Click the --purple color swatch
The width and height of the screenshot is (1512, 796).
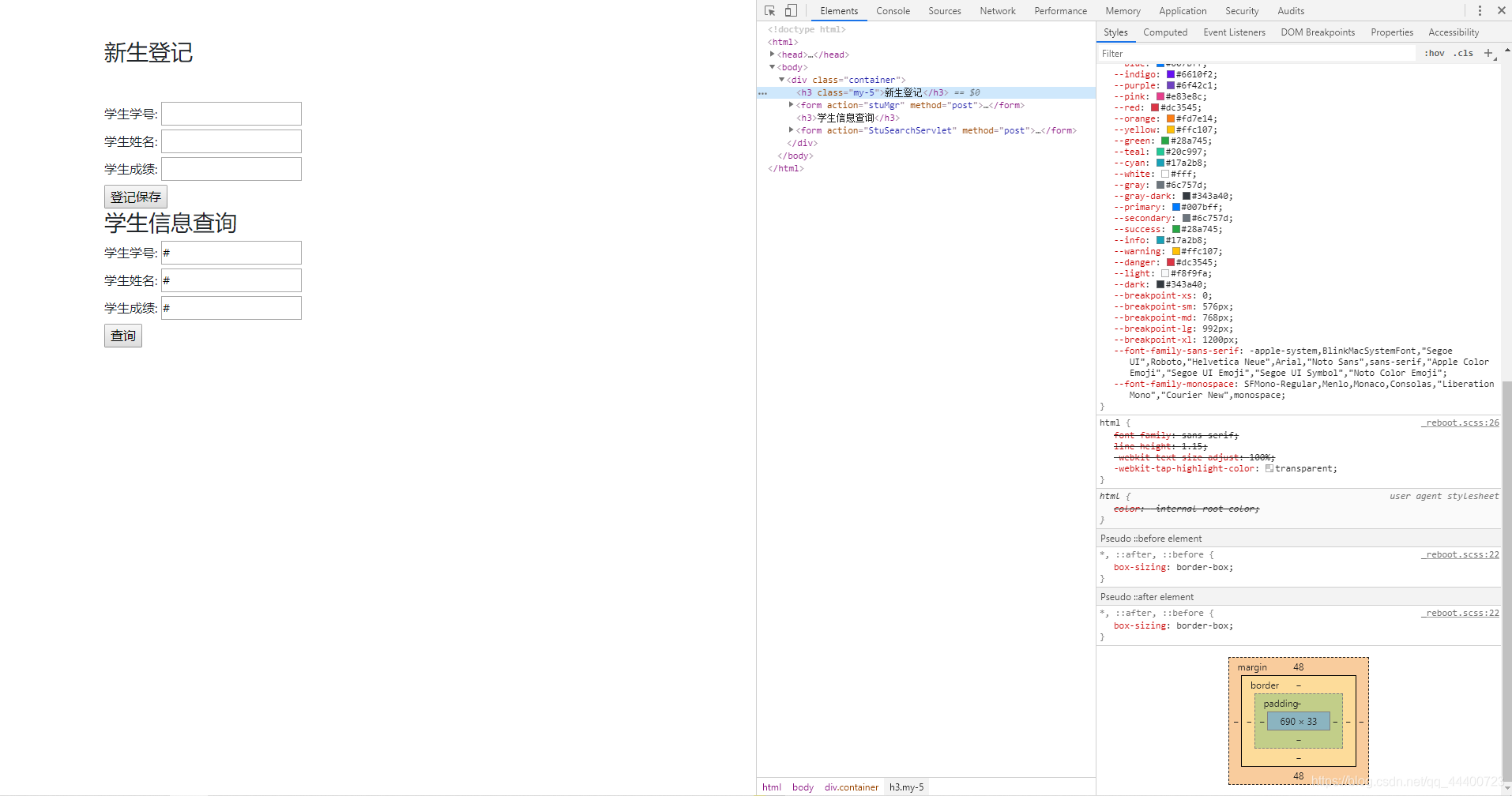pos(1171,85)
